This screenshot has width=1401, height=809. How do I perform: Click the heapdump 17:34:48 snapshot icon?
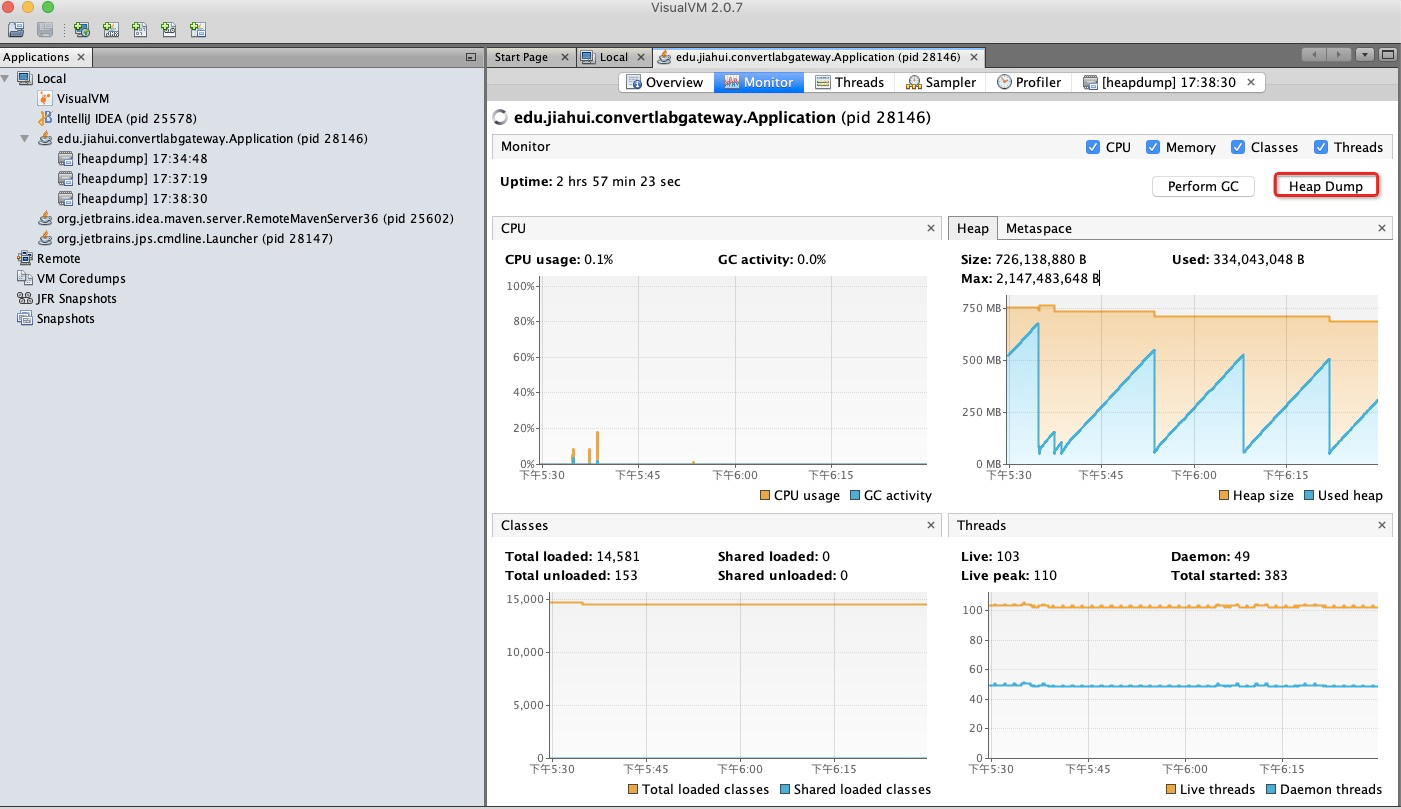tap(65, 158)
